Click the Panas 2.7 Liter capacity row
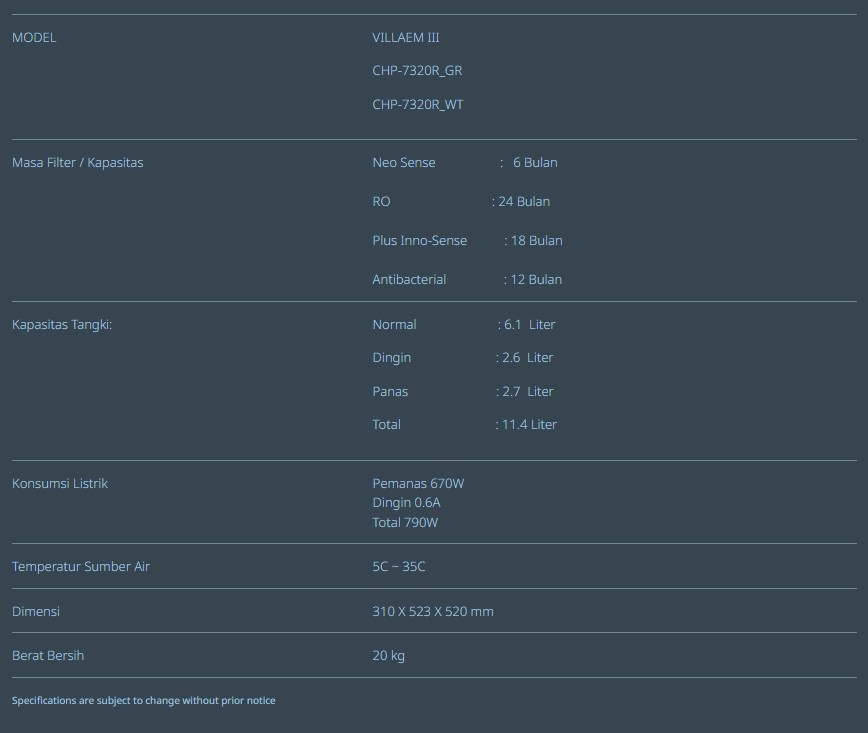Image resolution: width=868 pixels, height=733 pixels. click(x=462, y=392)
